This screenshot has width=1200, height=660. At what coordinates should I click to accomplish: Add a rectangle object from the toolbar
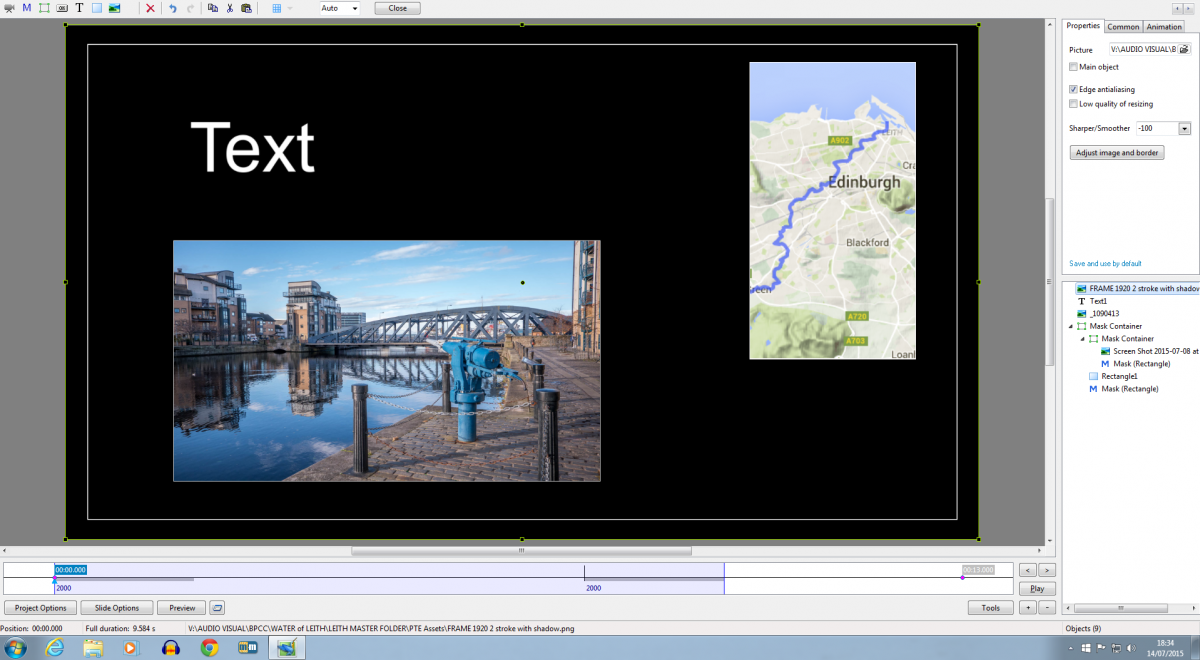[x=96, y=8]
